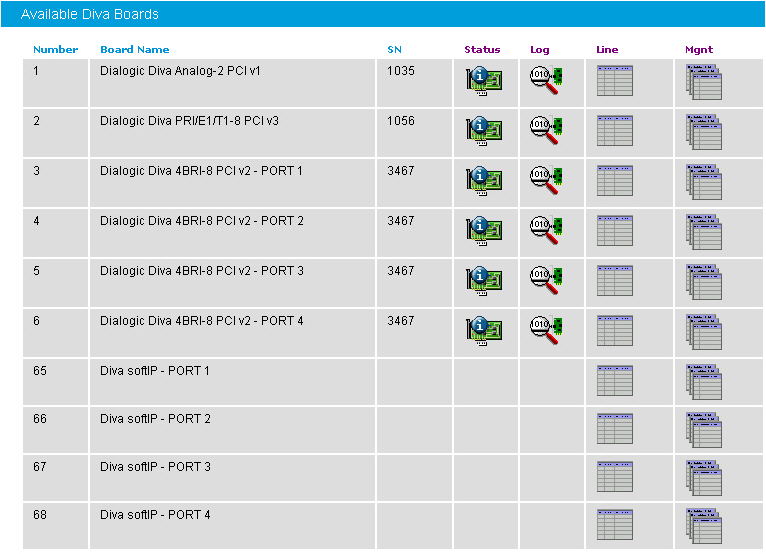The width and height of the screenshot is (766, 554).
Task: Click the Board Name column header
Action: tap(135, 50)
